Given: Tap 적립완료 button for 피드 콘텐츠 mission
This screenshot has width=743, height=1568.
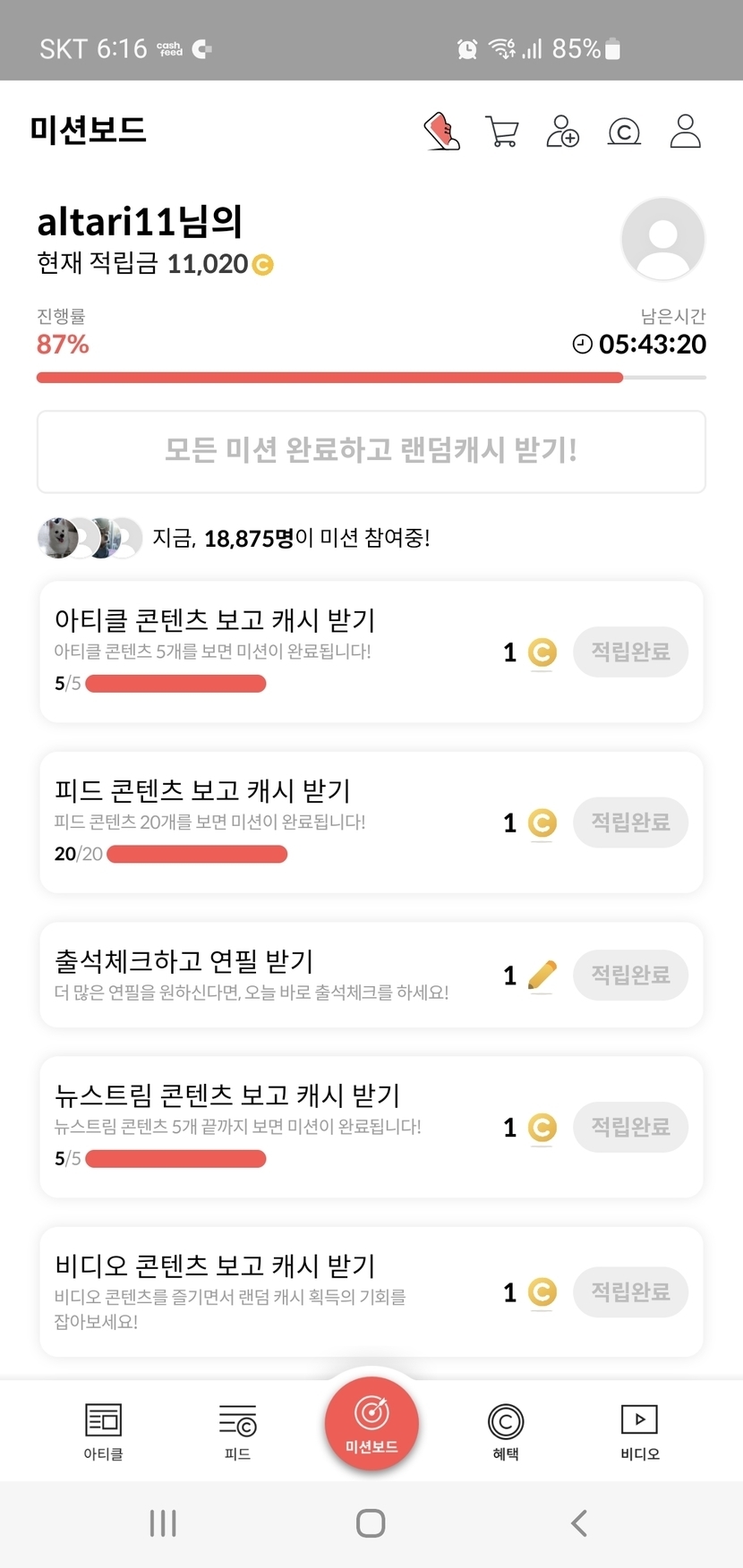Looking at the screenshot, I should click(630, 822).
